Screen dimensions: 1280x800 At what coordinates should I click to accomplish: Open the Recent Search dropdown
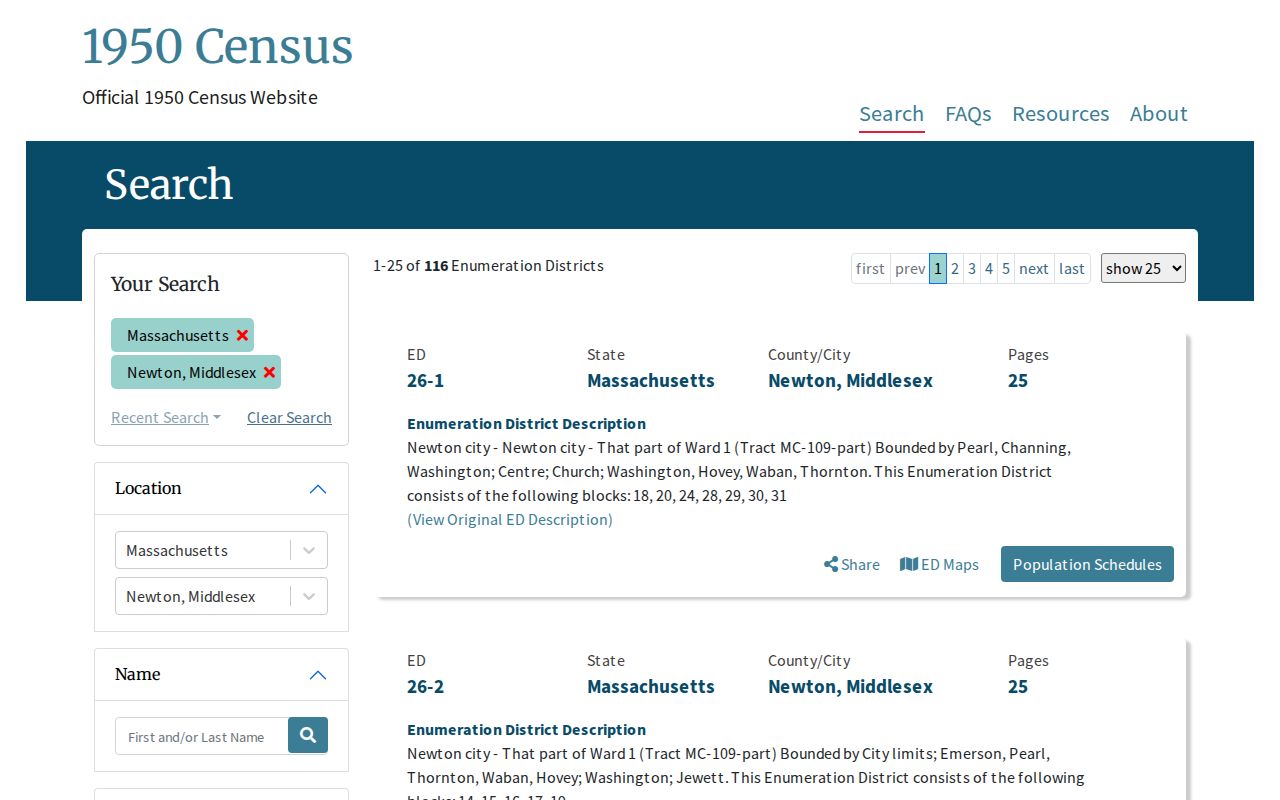point(166,418)
